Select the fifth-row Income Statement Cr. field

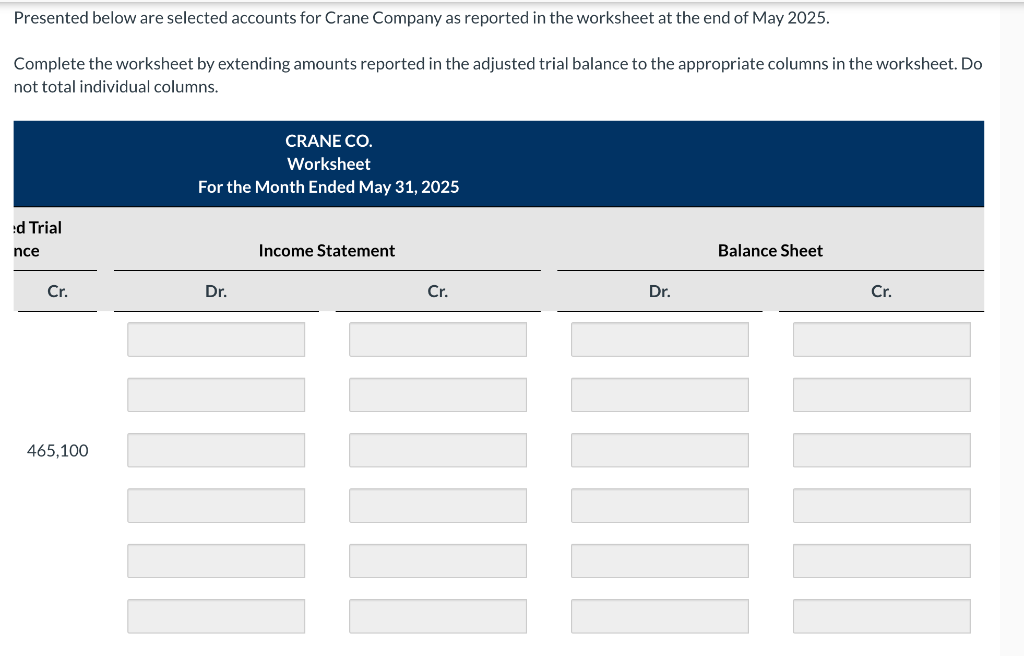438,560
